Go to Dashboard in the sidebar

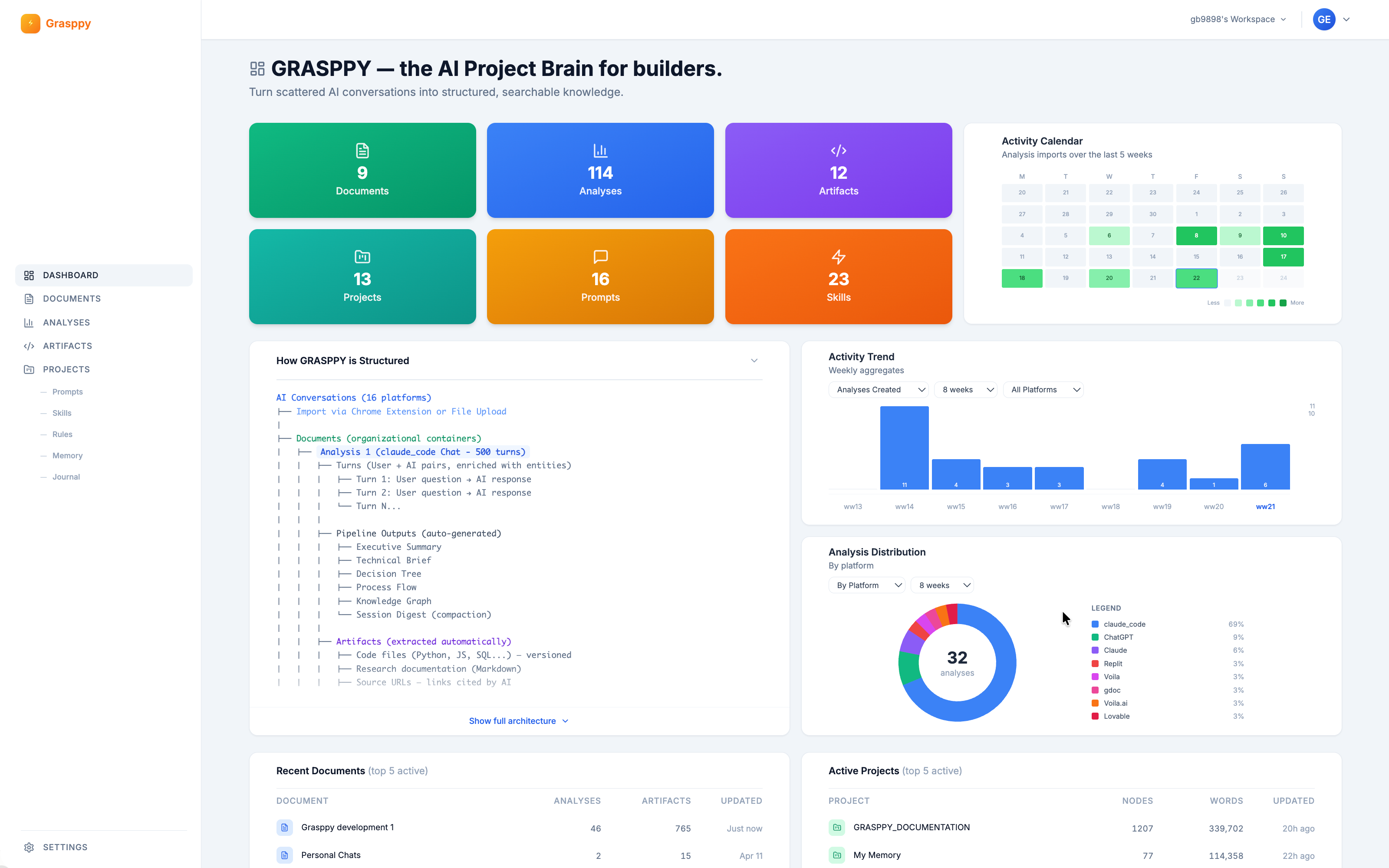coord(104,276)
